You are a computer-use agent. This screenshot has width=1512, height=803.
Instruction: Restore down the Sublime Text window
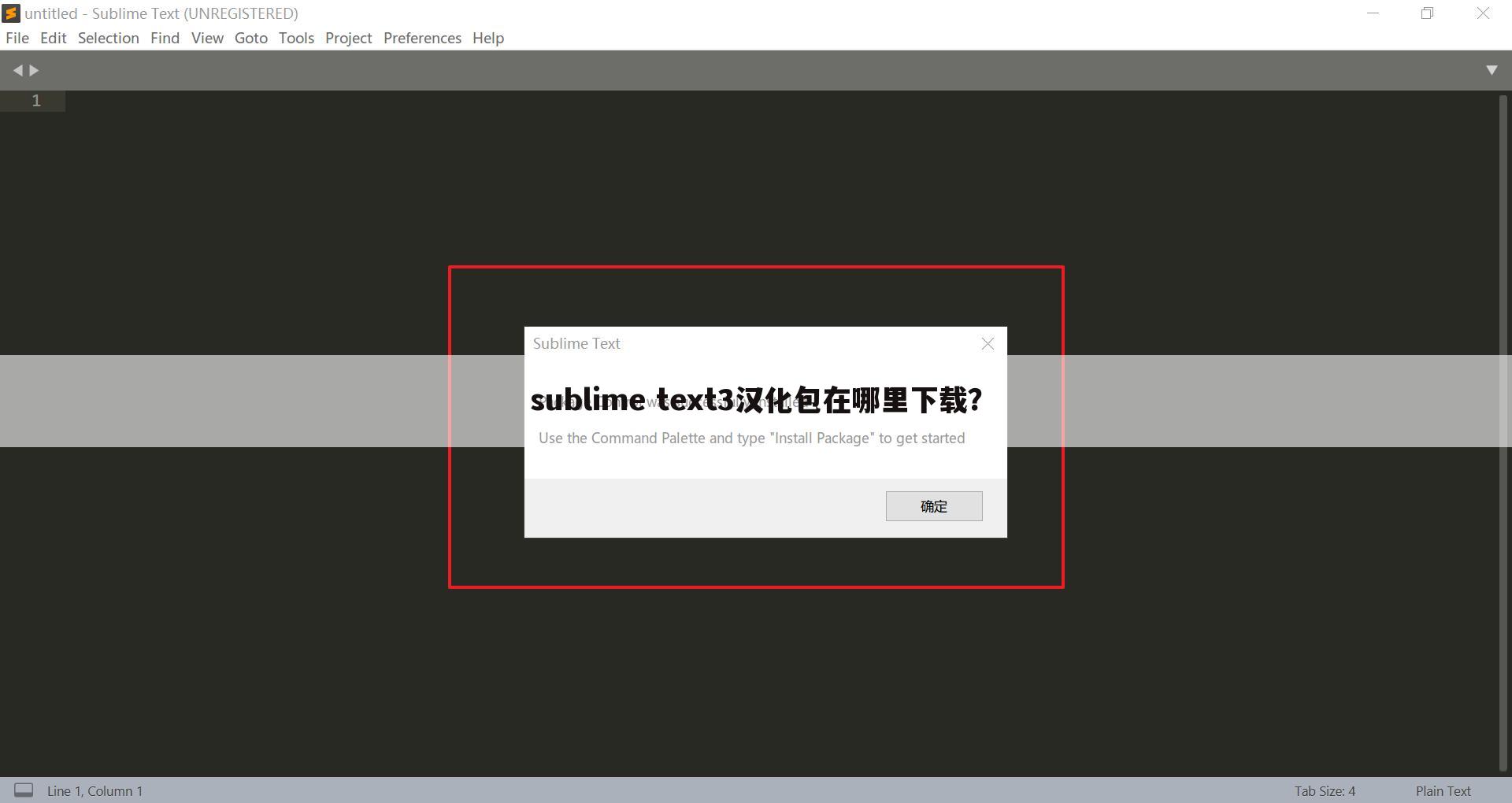point(1427,13)
